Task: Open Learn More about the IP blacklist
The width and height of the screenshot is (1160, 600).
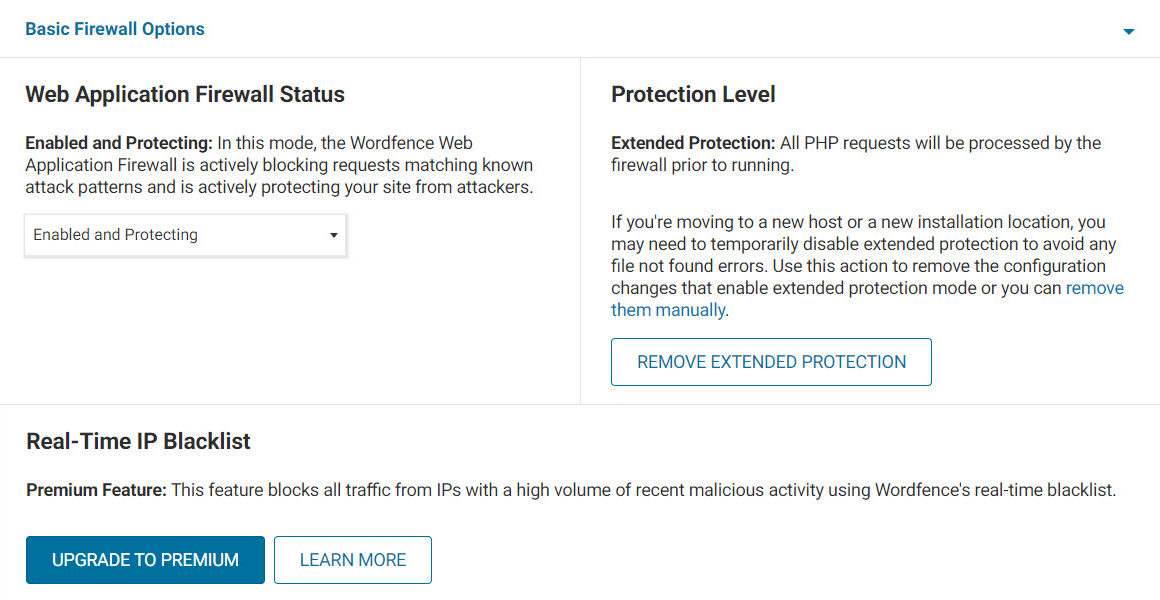Action: coord(353,560)
